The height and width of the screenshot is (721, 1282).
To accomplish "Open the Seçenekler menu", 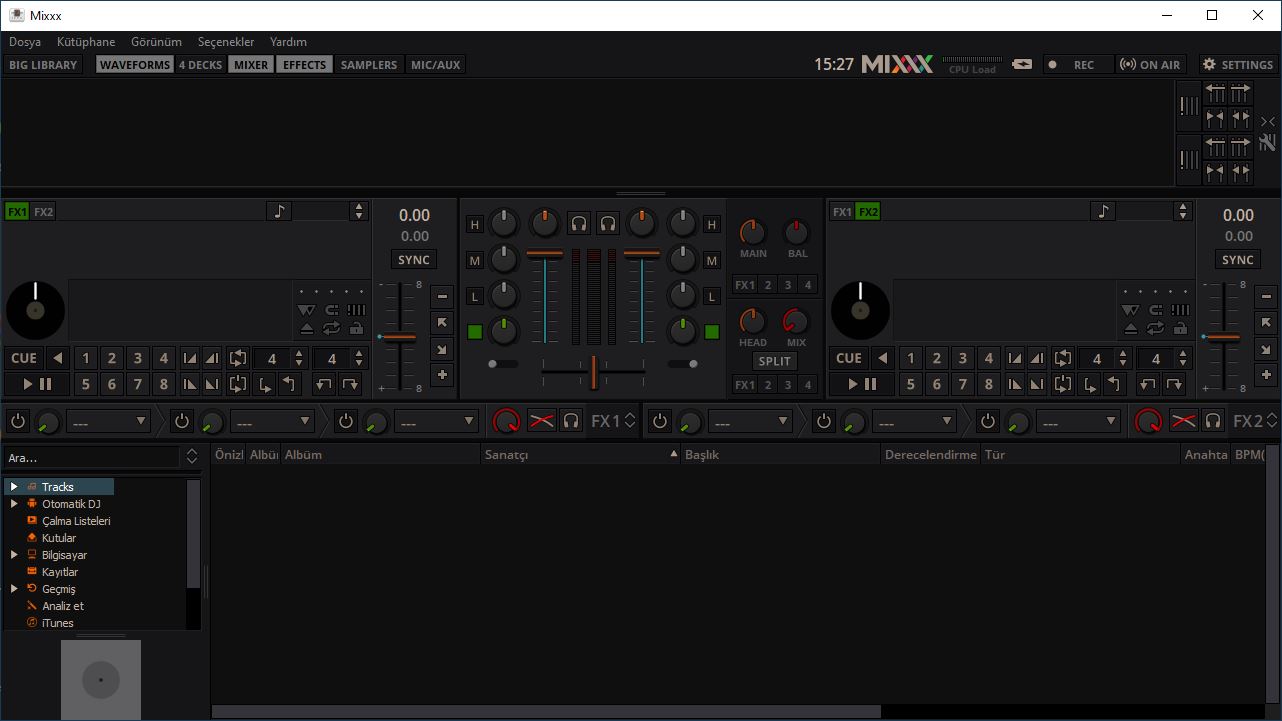I will [226, 42].
